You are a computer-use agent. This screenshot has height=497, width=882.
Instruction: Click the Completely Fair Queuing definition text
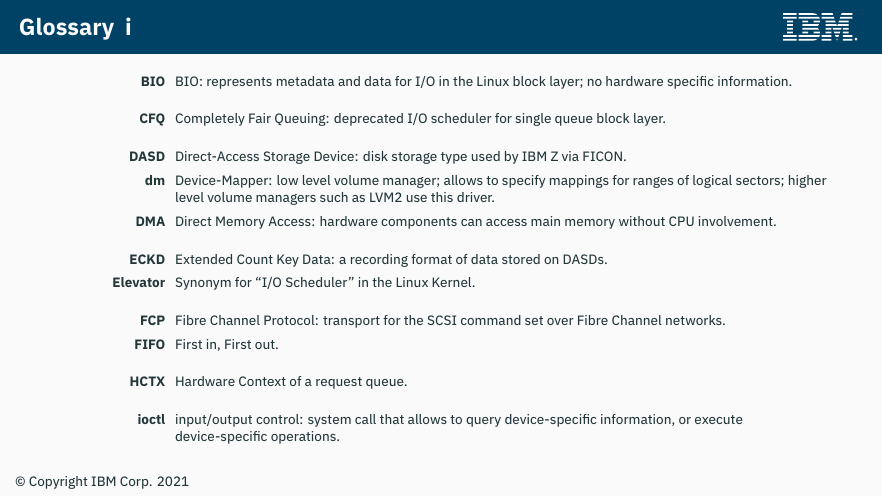[420, 119]
